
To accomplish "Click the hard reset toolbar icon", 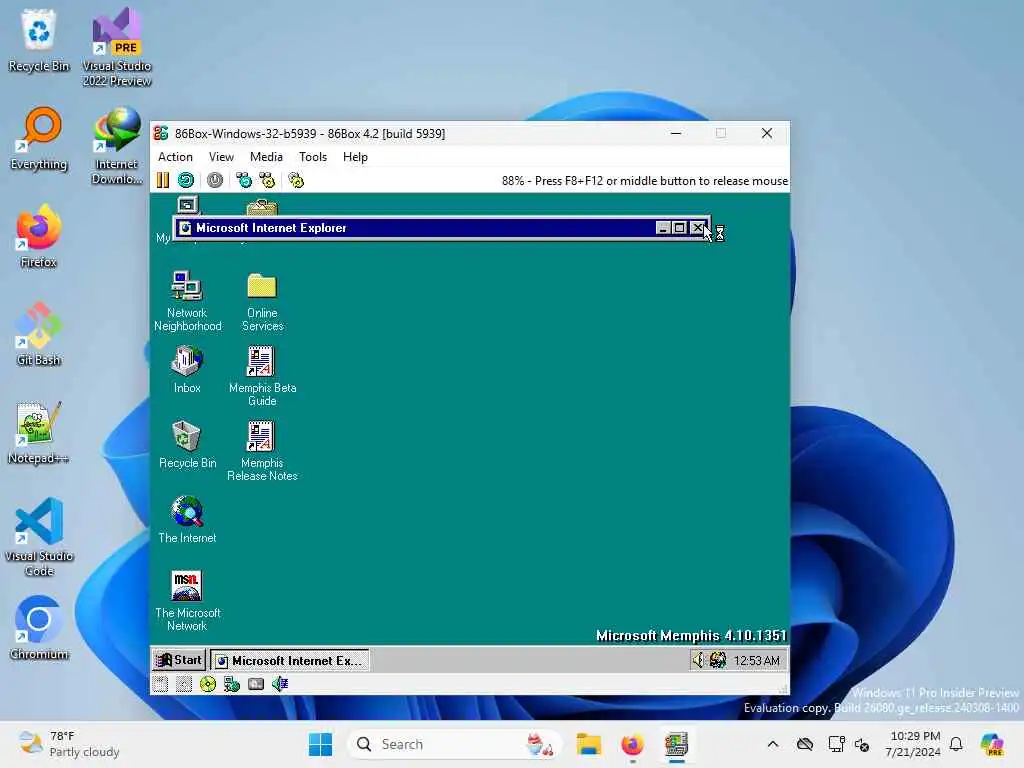I will coord(186,180).
